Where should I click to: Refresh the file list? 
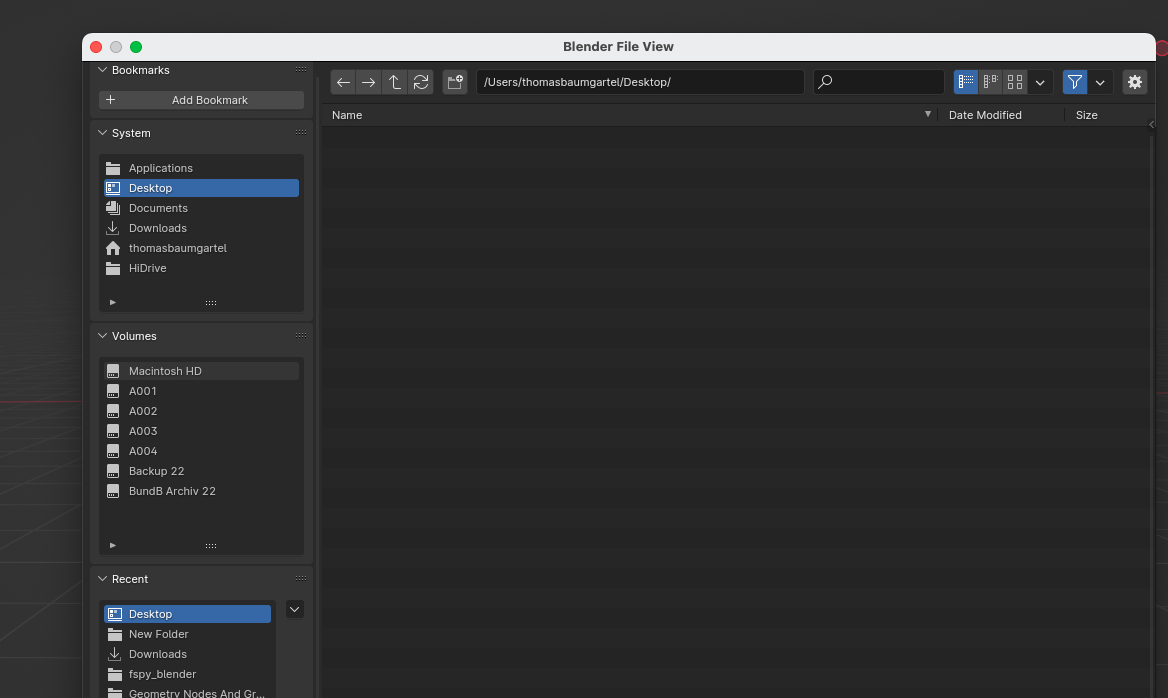(x=421, y=82)
